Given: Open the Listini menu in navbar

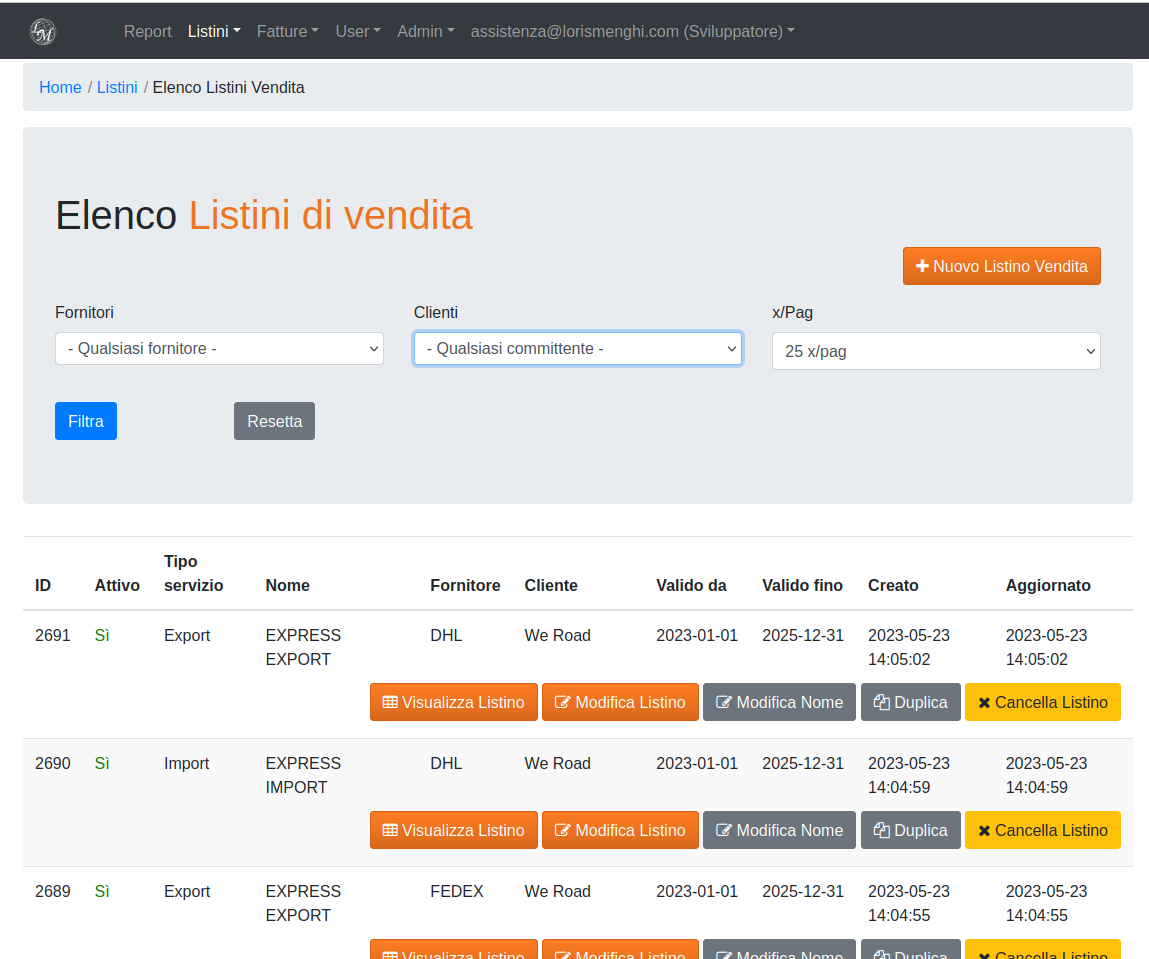Looking at the screenshot, I should [x=214, y=32].
